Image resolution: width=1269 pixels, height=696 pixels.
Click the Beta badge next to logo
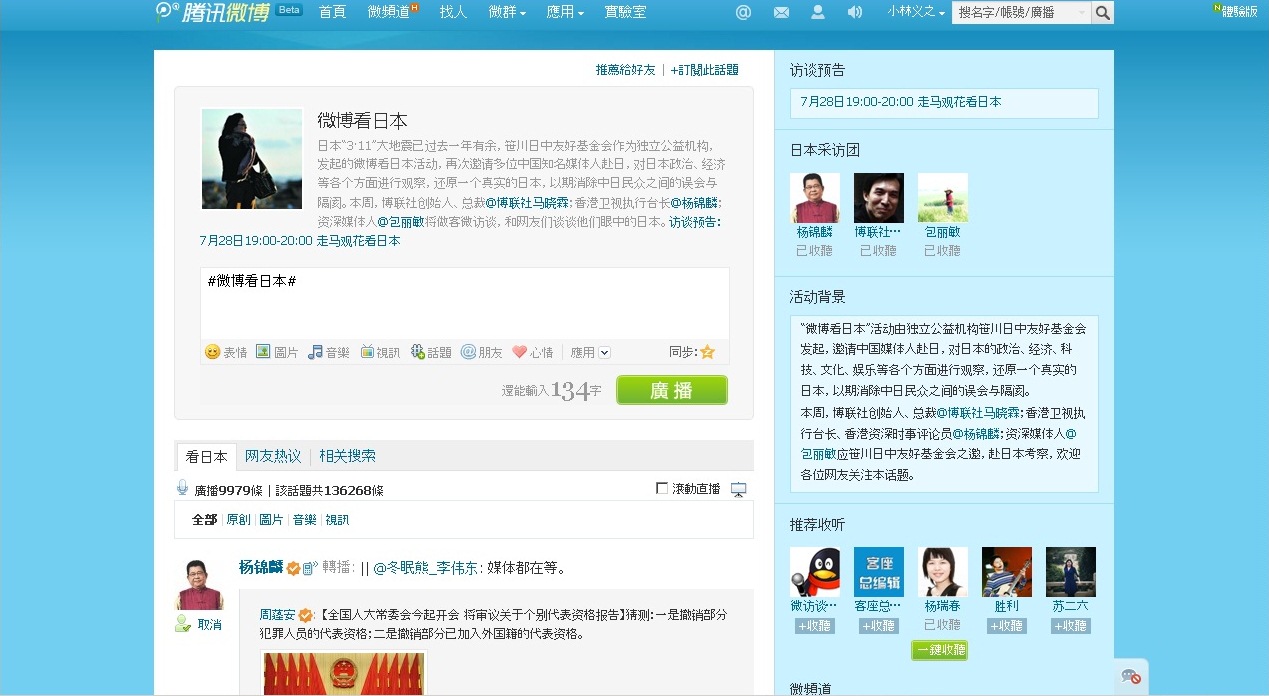(289, 10)
